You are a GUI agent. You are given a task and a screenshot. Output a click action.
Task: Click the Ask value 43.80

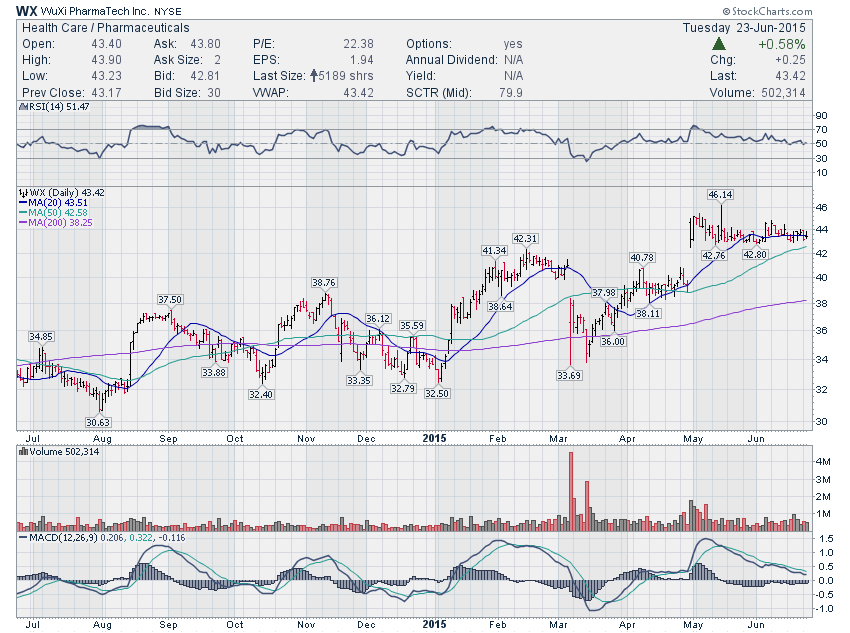(205, 44)
